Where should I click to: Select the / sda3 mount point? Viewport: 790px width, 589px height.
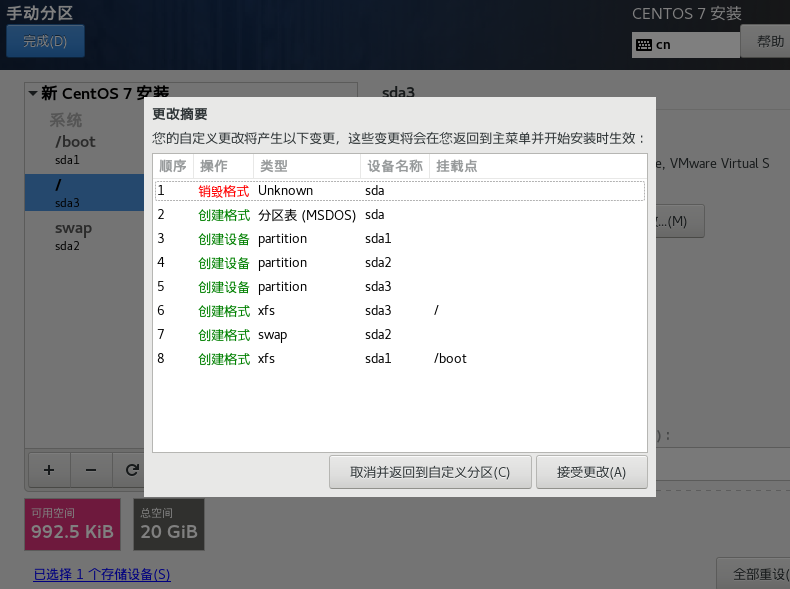[x=85, y=192]
